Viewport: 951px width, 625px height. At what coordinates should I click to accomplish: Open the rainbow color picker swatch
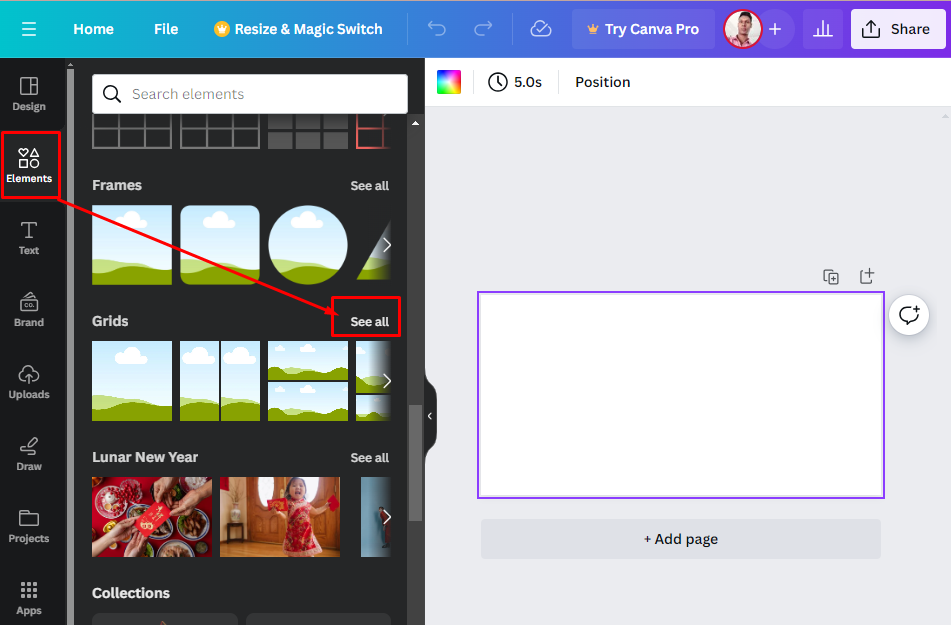coord(448,81)
